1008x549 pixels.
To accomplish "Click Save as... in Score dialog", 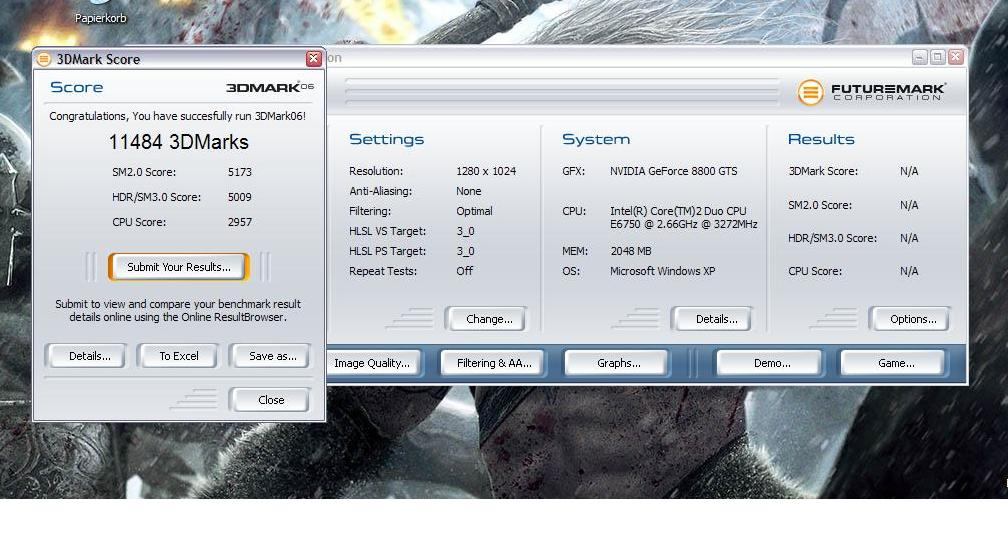I will point(271,356).
